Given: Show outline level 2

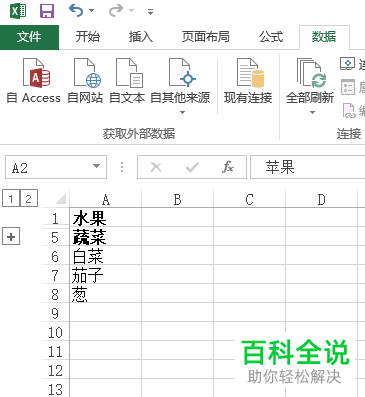Looking at the screenshot, I should pyautogui.click(x=29, y=199).
